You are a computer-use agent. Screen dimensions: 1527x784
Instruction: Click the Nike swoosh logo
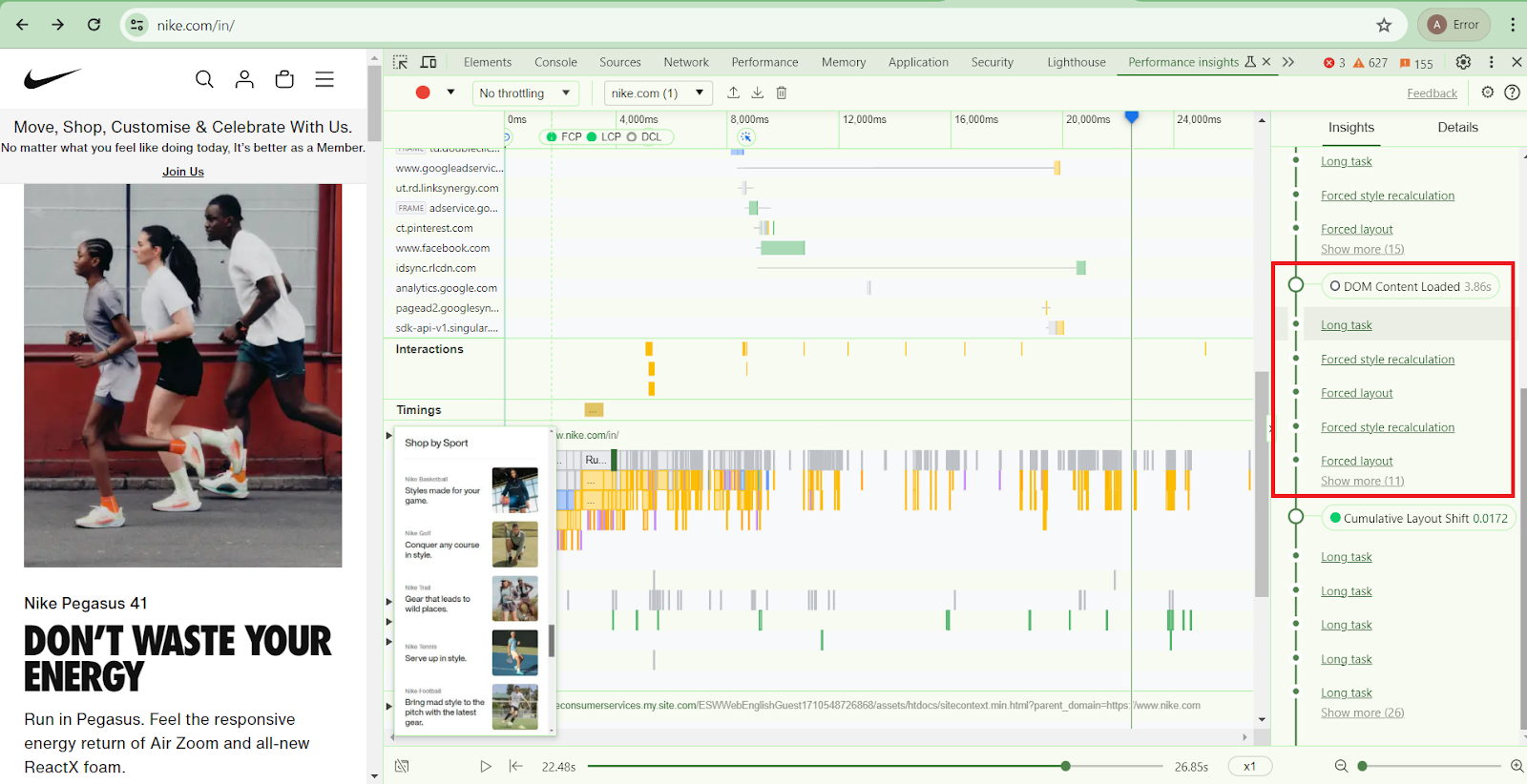52,78
